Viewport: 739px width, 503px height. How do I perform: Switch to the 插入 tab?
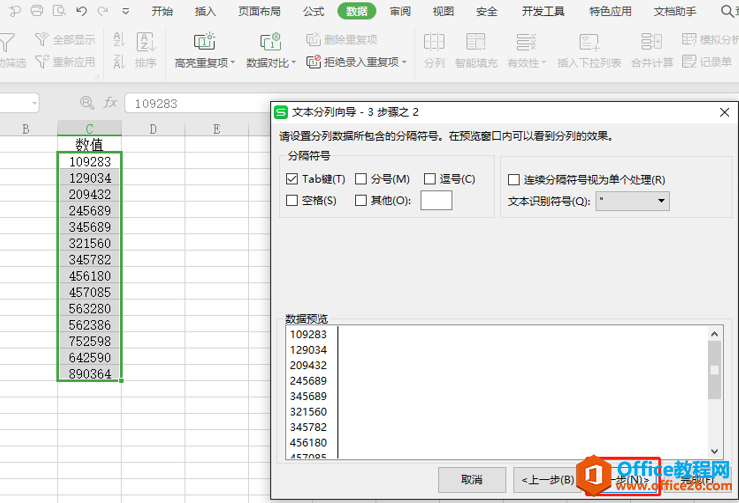[205, 11]
